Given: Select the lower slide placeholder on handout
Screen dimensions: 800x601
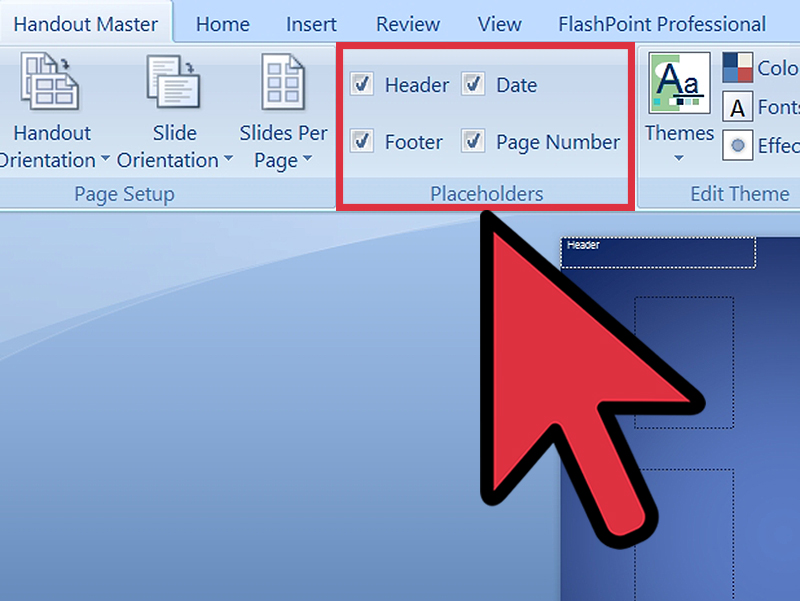Looking at the screenshot, I should pyautogui.click(x=684, y=534).
